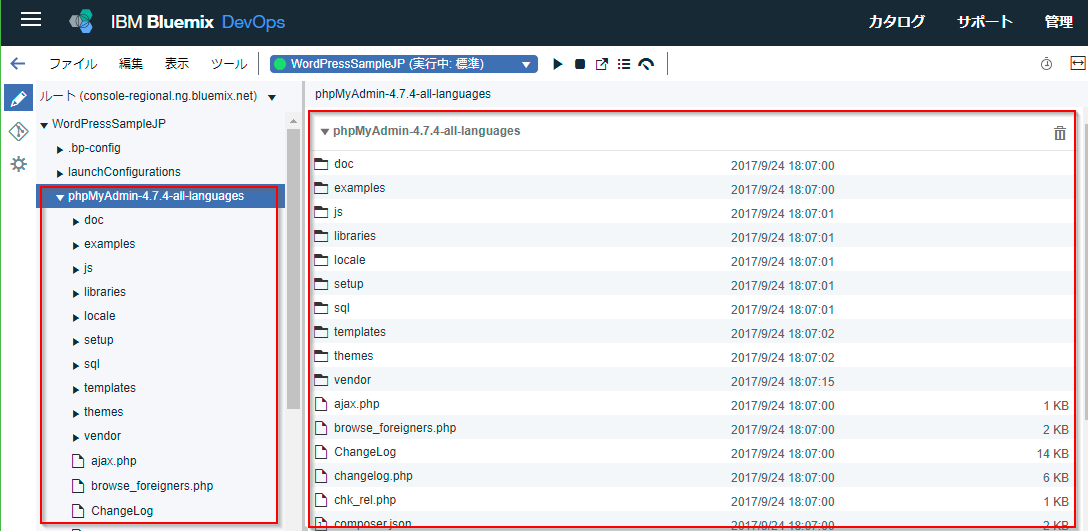Expand the locale folder in the tree

click(x=76, y=317)
